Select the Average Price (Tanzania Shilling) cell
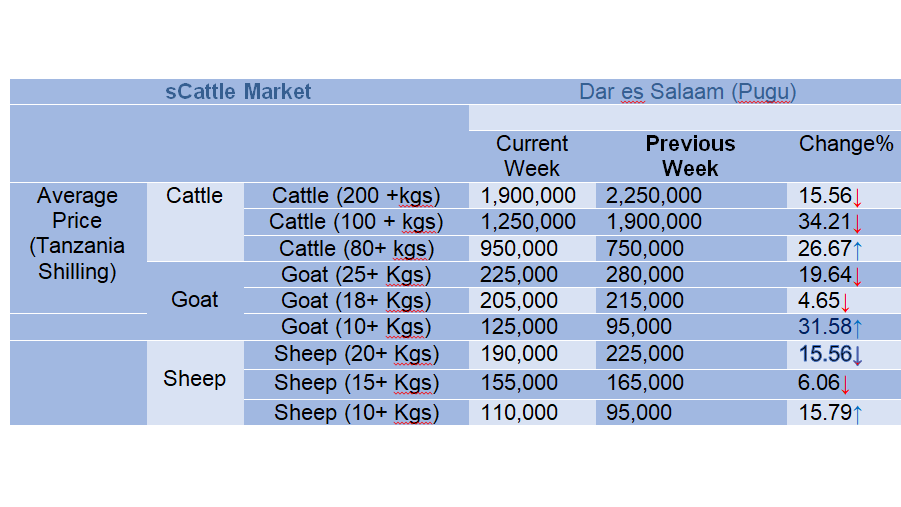This screenshot has width=901, height=507. (78, 233)
